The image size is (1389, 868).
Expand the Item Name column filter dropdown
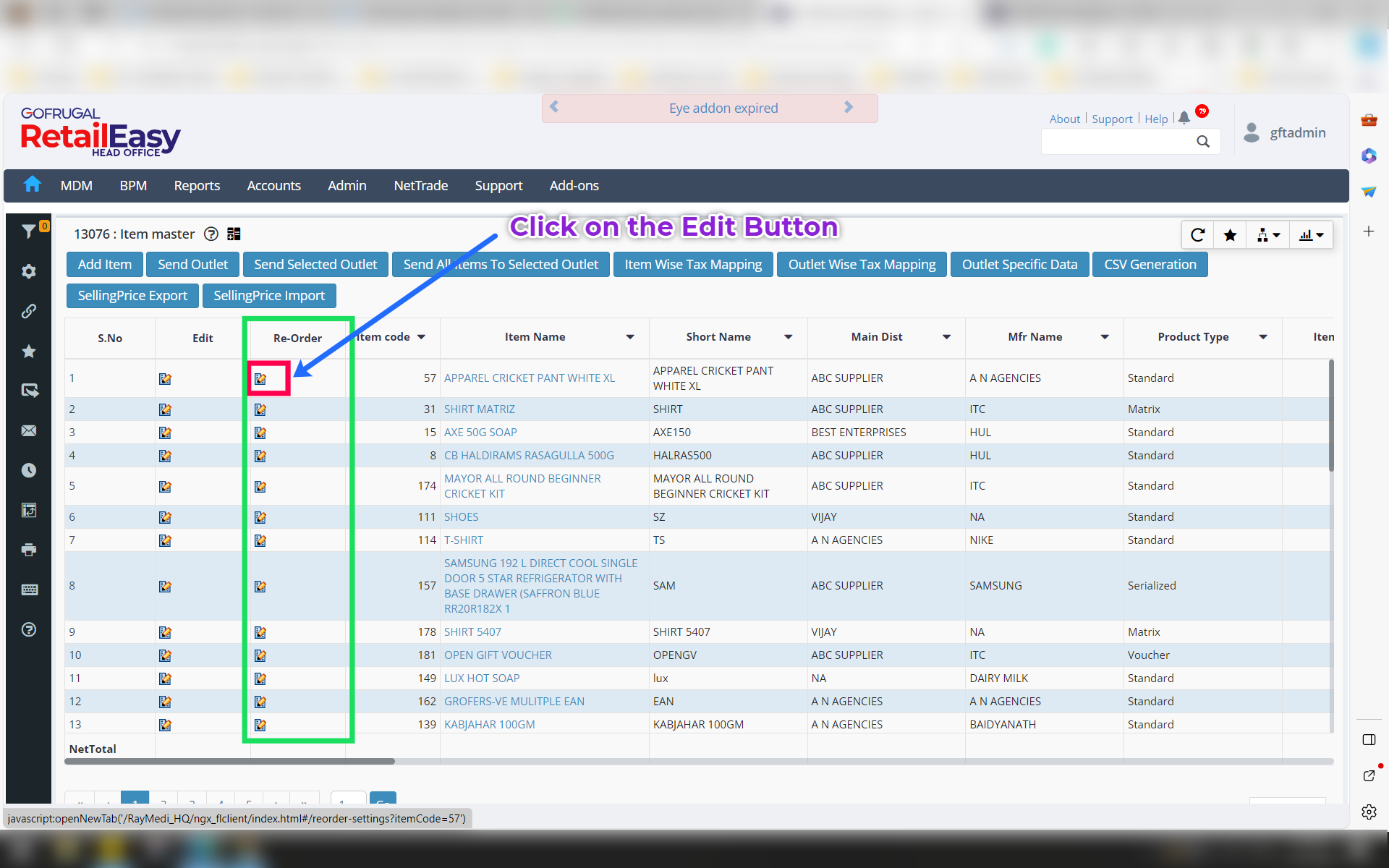pos(630,337)
